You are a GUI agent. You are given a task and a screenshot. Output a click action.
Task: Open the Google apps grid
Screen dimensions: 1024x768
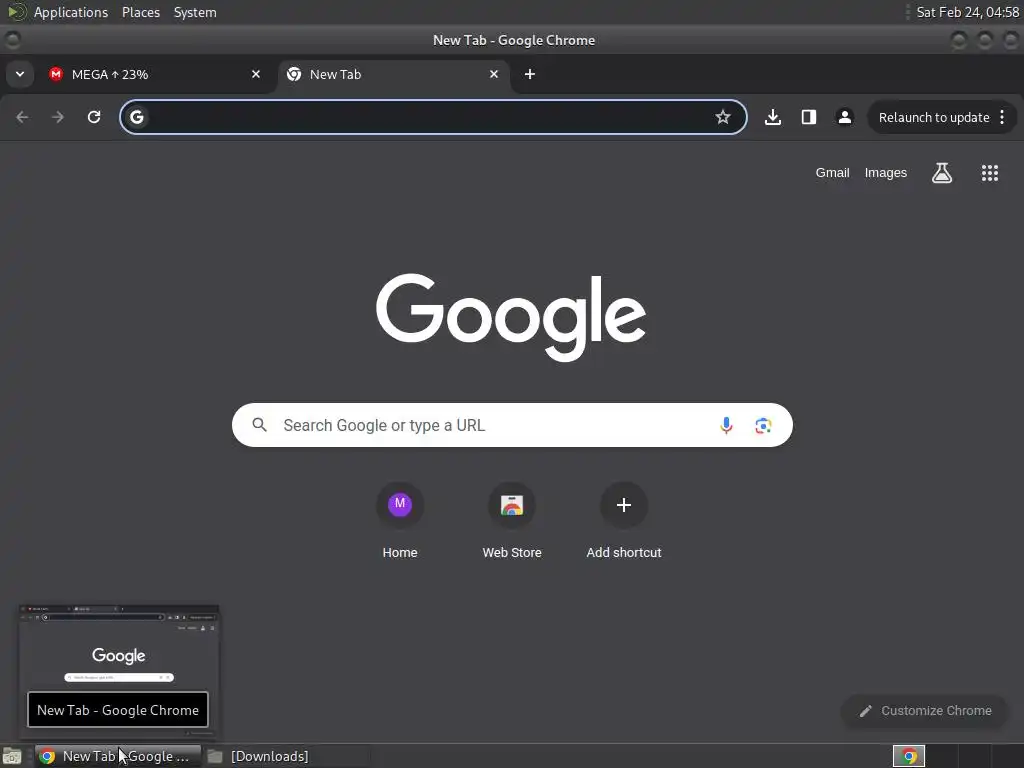pos(989,173)
